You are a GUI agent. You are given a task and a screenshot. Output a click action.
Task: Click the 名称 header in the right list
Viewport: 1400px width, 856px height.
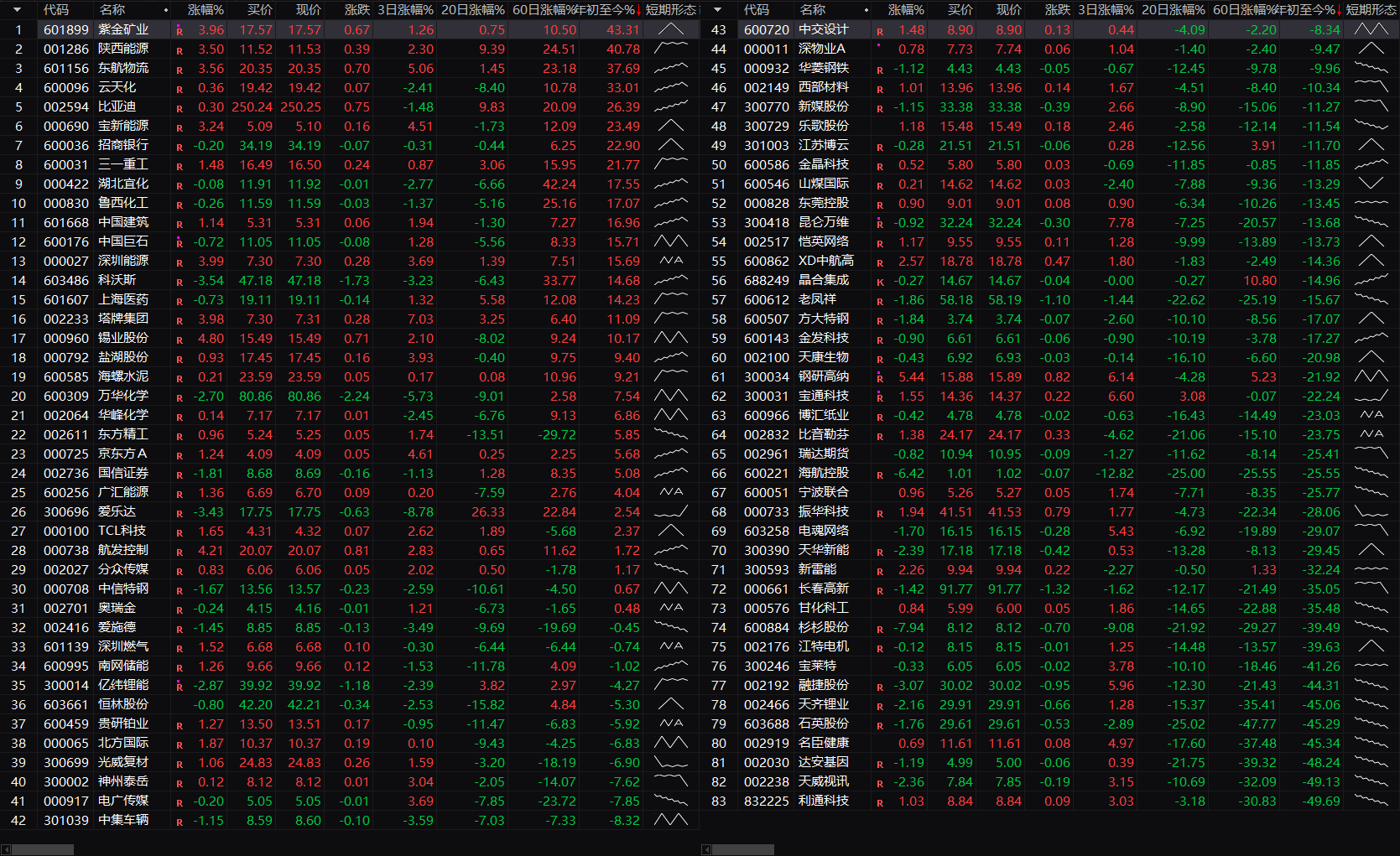point(813,10)
